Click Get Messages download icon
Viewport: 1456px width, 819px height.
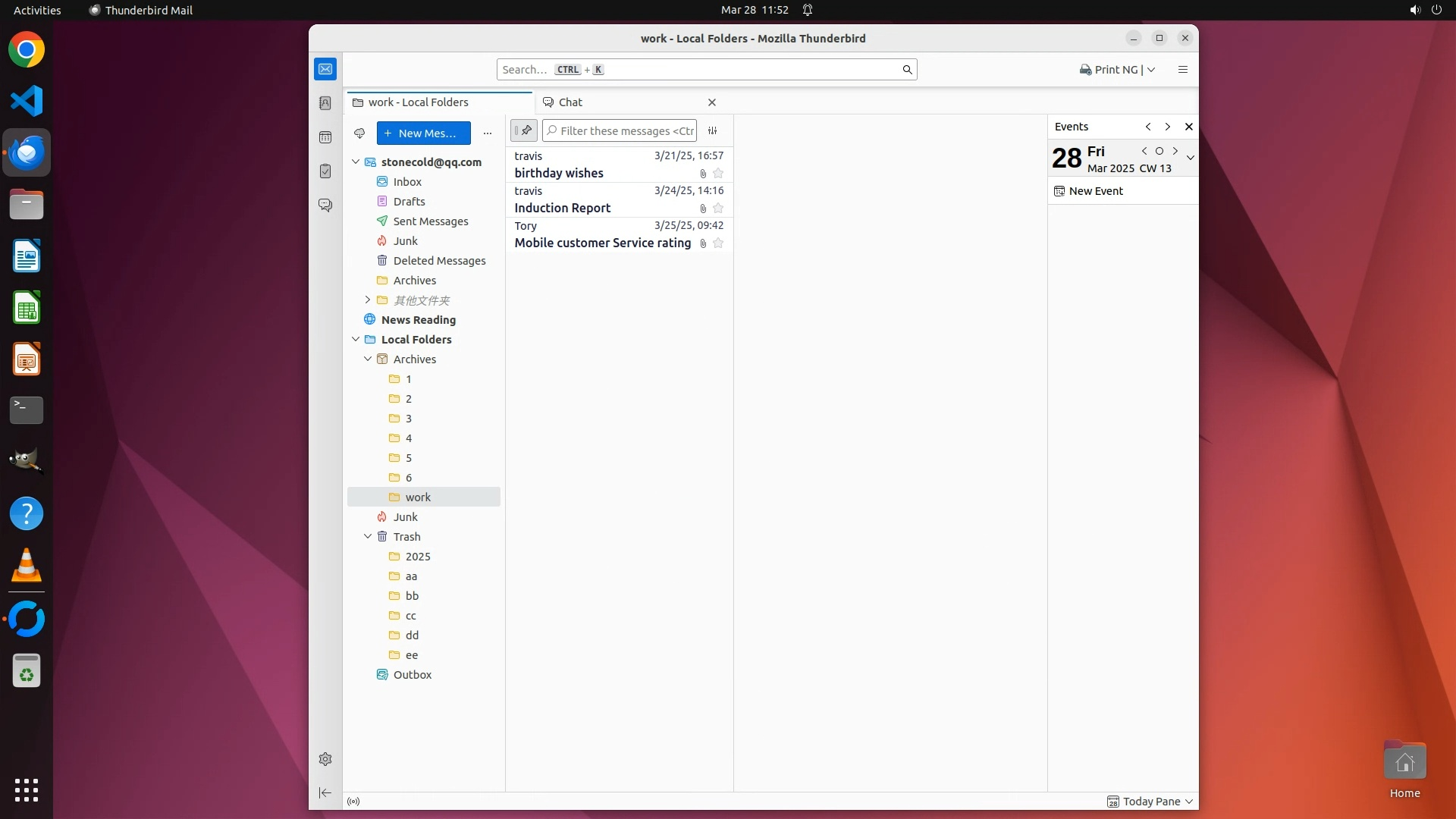pos(359,133)
